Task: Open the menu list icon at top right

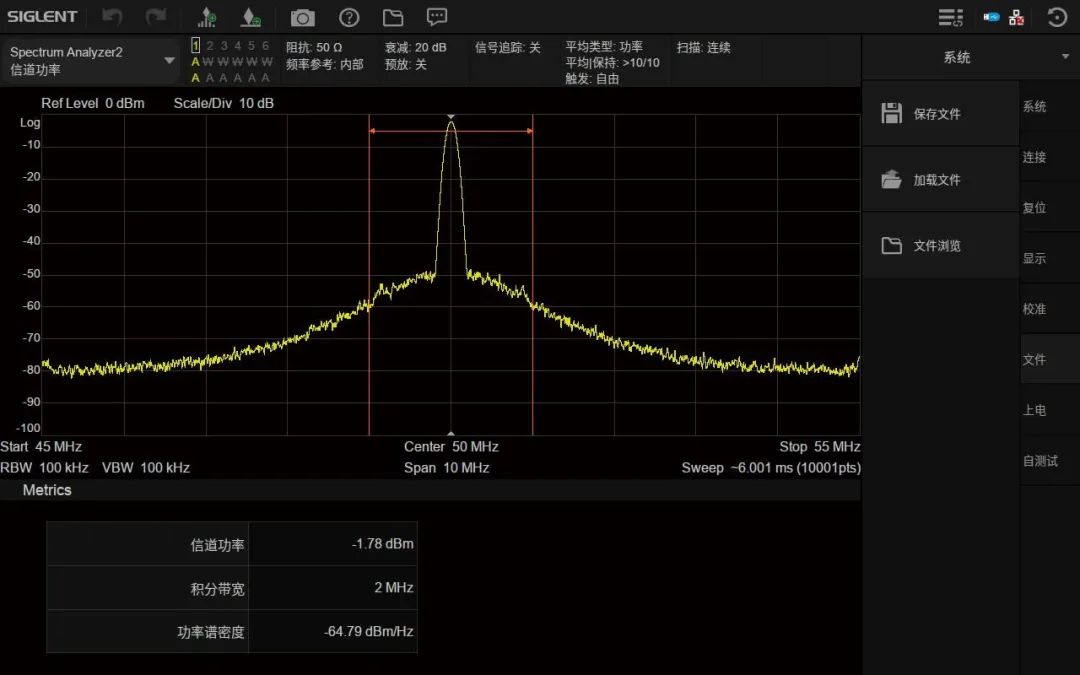Action: (951, 17)
